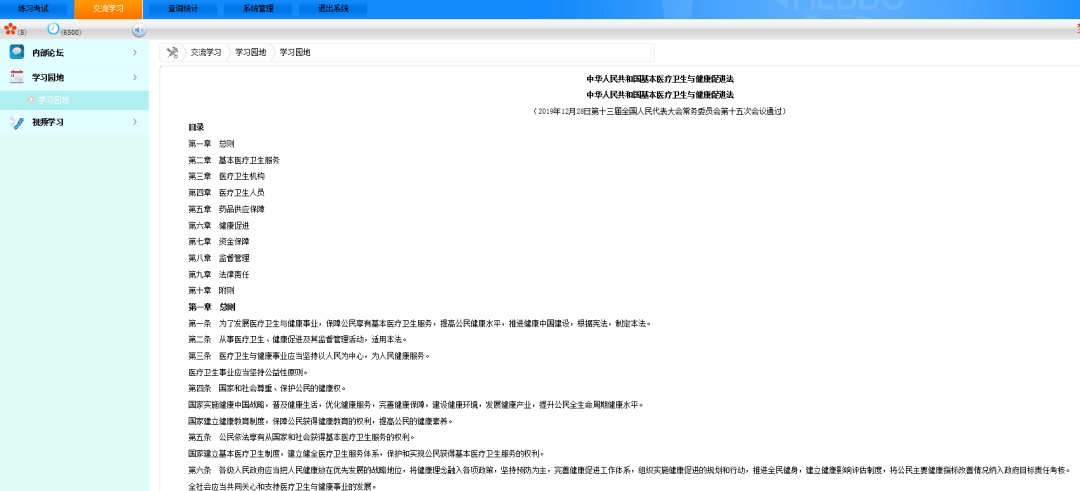The image size is (1080, 491).
Task: Click the speaker sound icon
Action: click(x=139, y=30)
